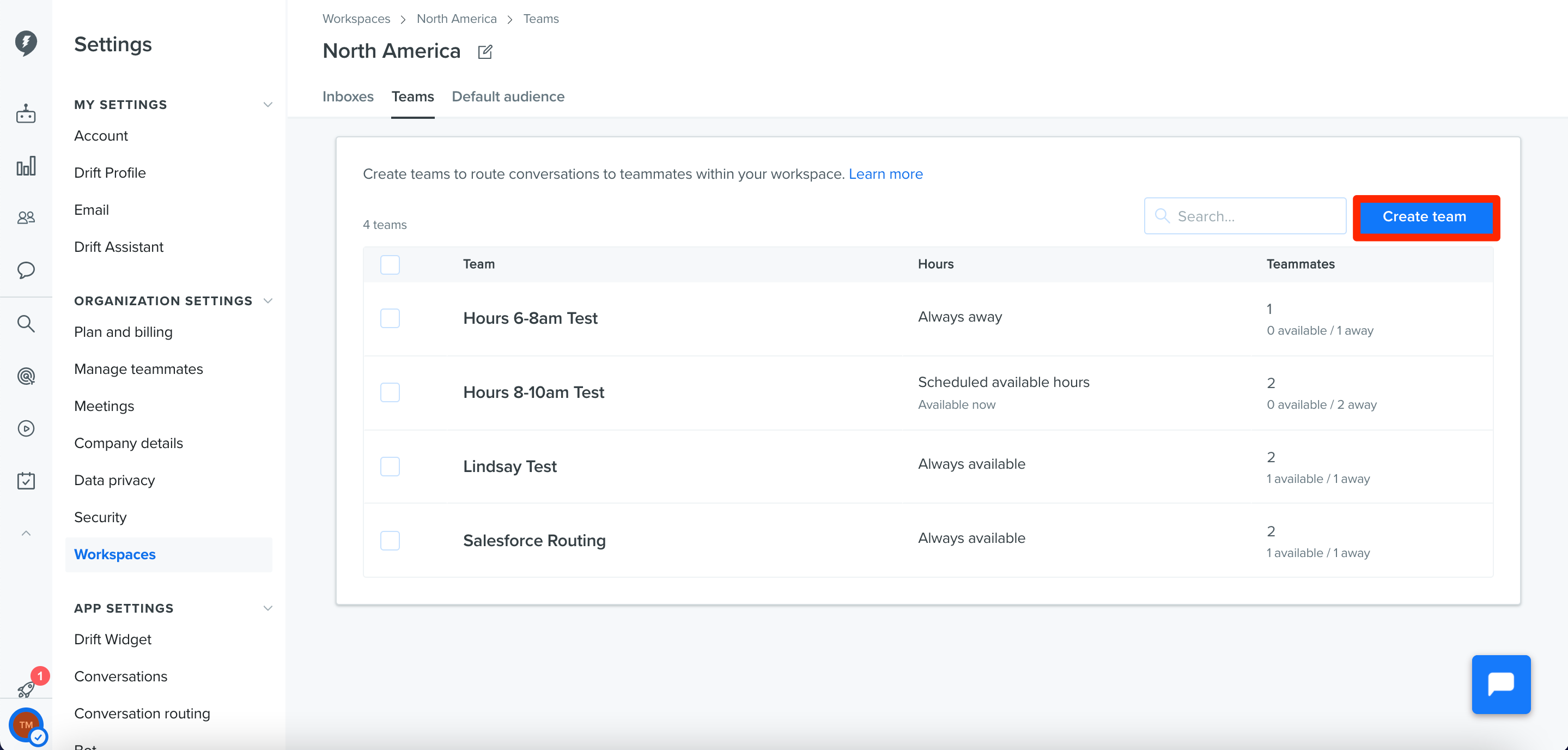Image resolution: width=1568 pixels, height=750 pixels.
Task: Open the blue Drift chat widget button
Action: [x=1501, y=684]
